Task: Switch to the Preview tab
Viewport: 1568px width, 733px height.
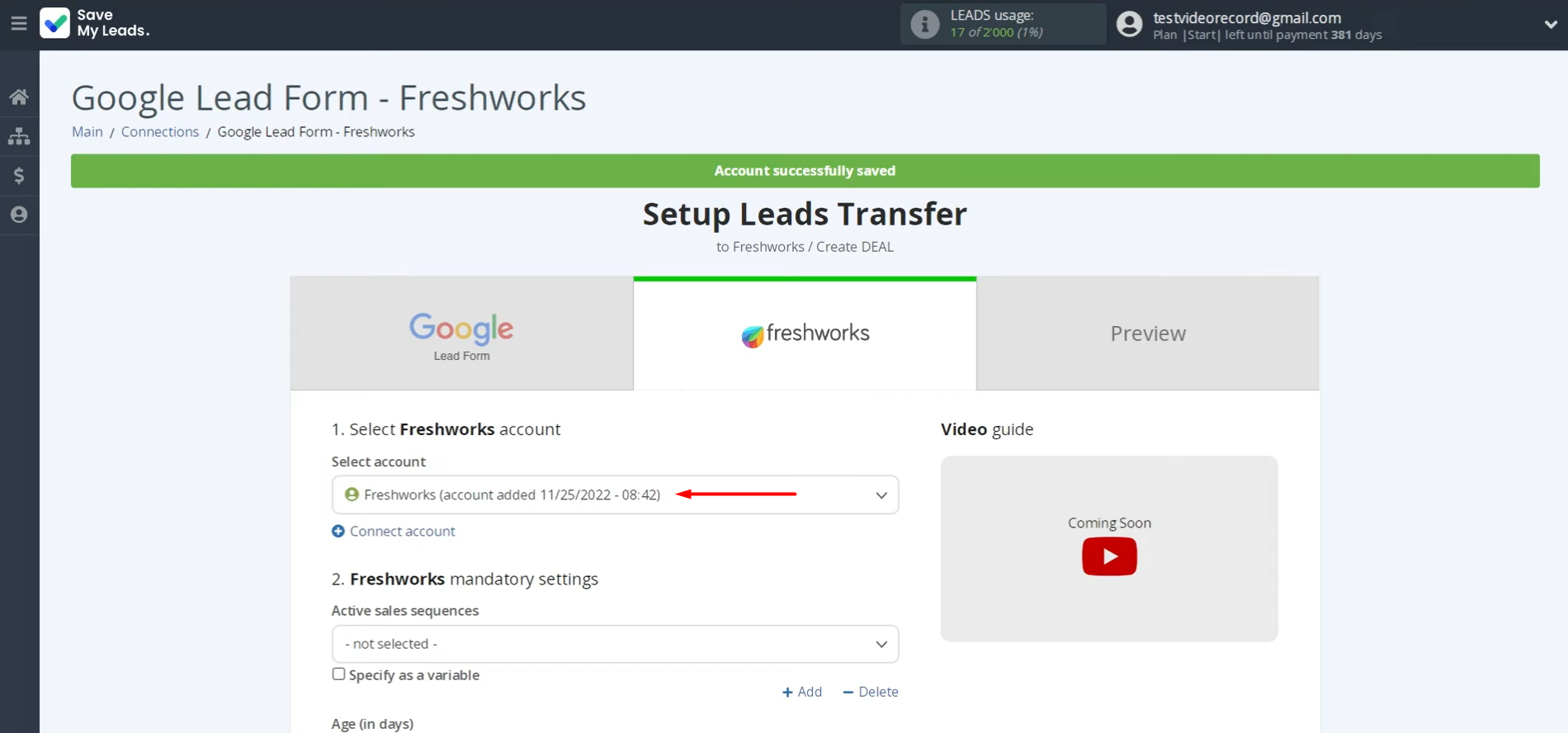Action: [x=1148, y=333]
